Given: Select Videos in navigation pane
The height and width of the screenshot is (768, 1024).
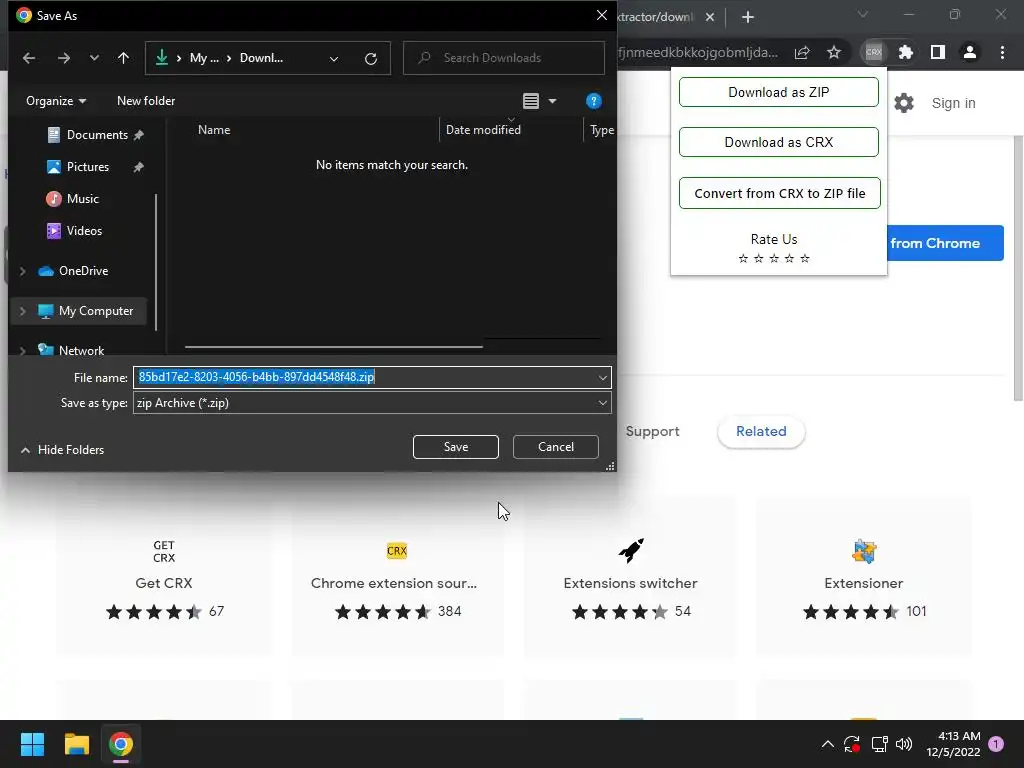Looking at the screenshot, I should click(74, 231).
